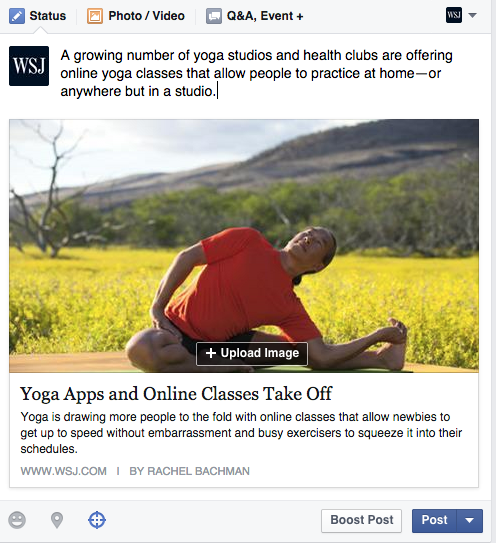Click the WSJ page avatar beside post text
The height and width of the screenshot is (543, 496).
click(29, 66)
